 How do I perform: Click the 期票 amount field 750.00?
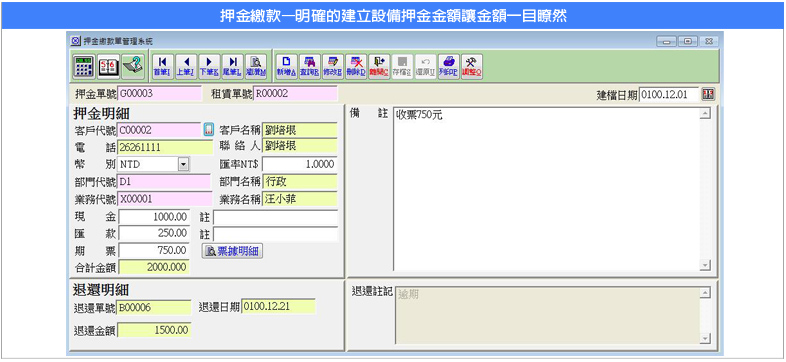tap(154, 251)
